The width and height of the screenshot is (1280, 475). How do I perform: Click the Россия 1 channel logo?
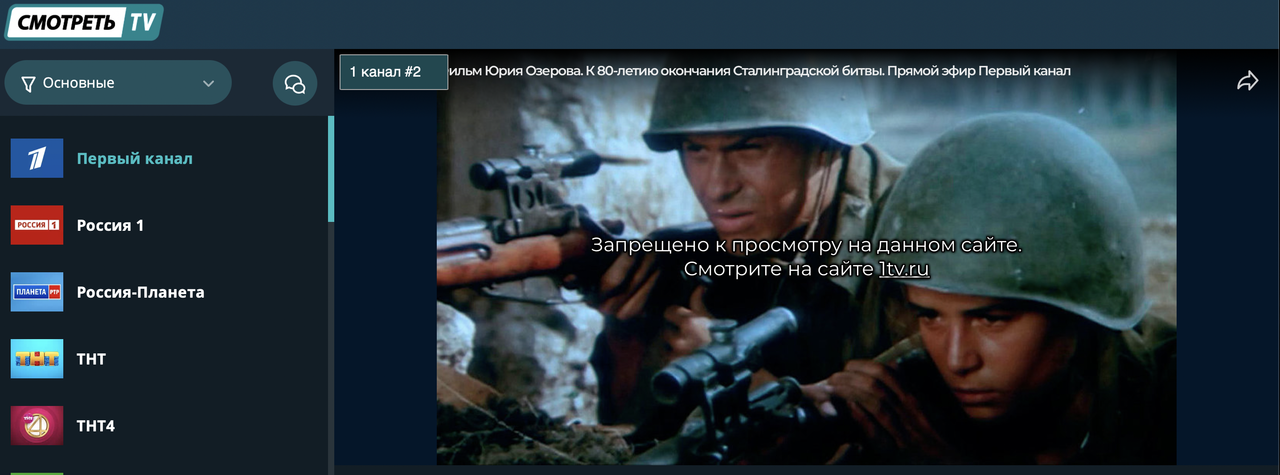37,225
